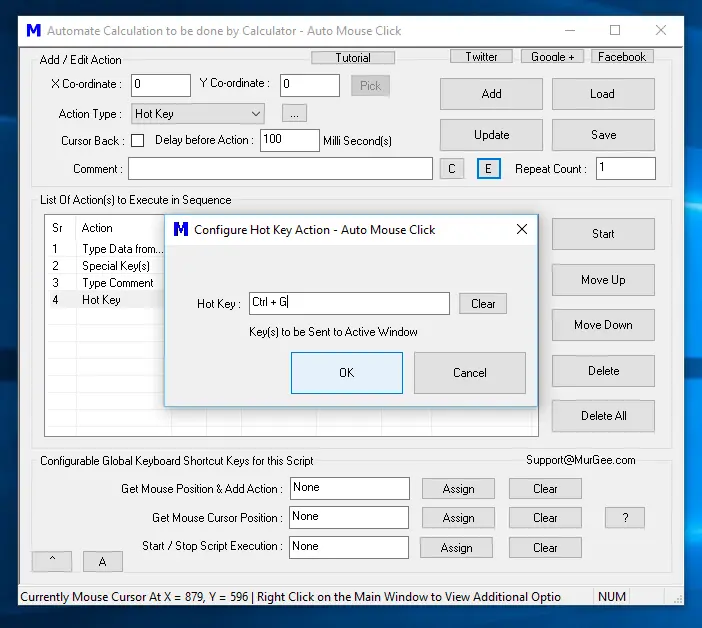Select the Hot Key row in action list
Screen dimensions: 702x628
click(101, 300)
